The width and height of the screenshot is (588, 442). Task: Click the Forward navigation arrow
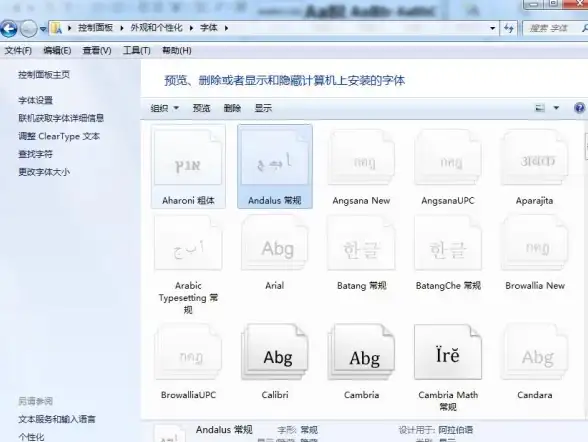click(28, 28)
